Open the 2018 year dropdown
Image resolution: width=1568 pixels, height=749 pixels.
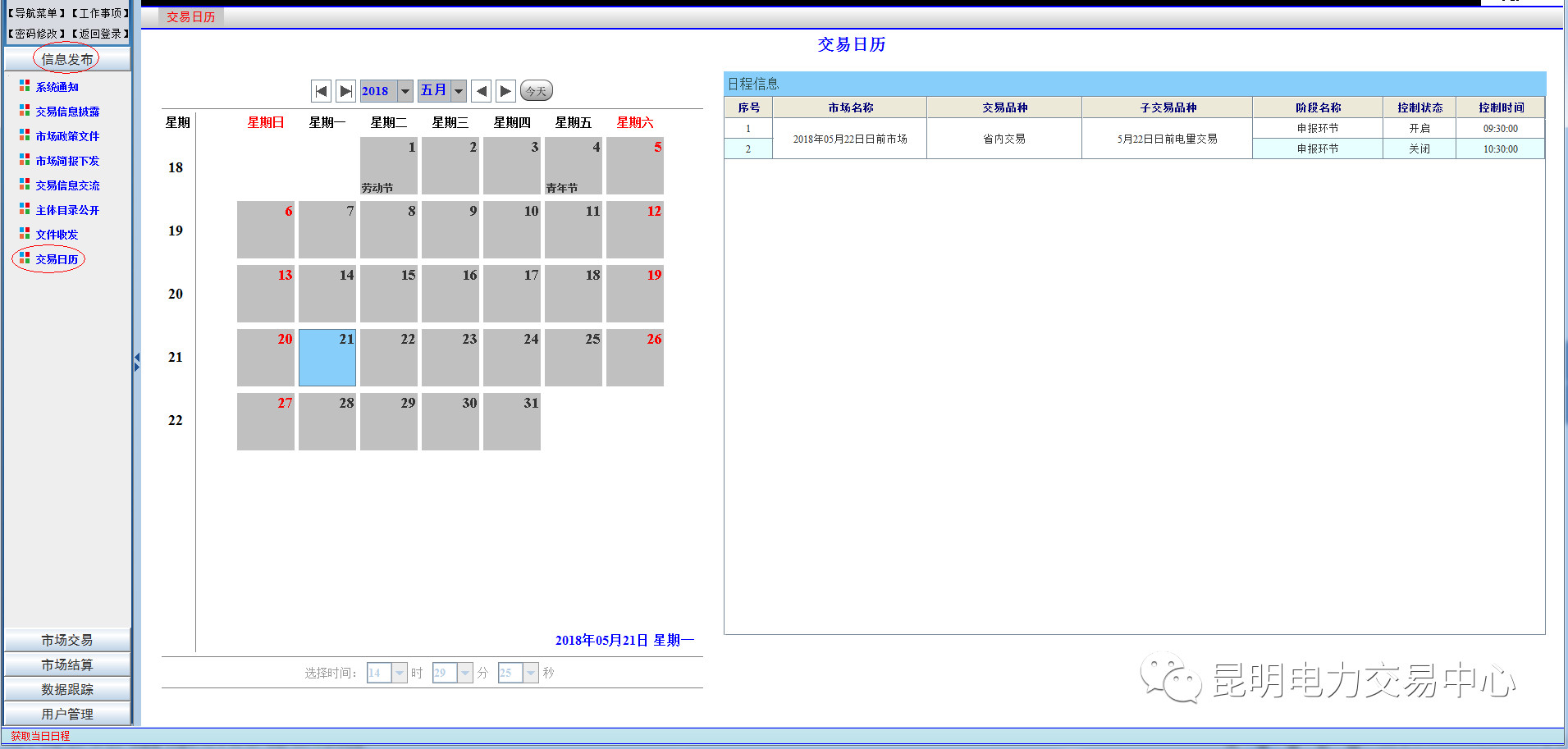tap(405, 91)
